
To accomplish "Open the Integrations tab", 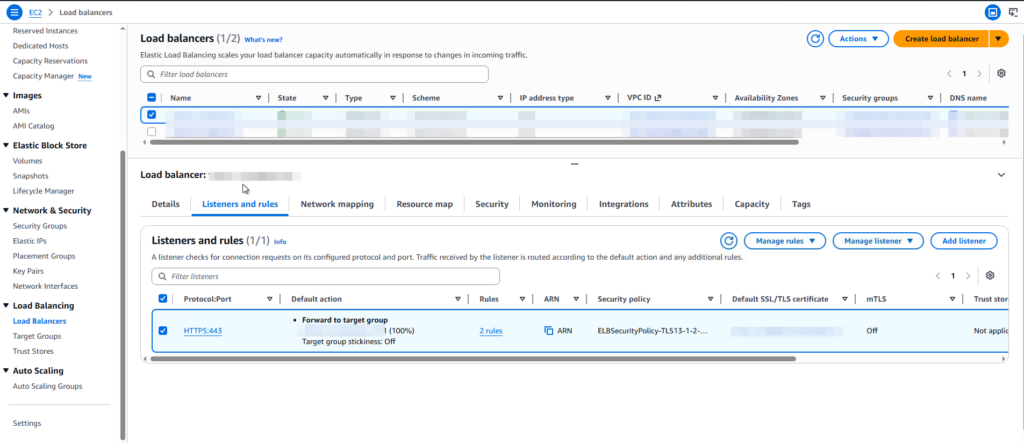I will click(624, 204).
